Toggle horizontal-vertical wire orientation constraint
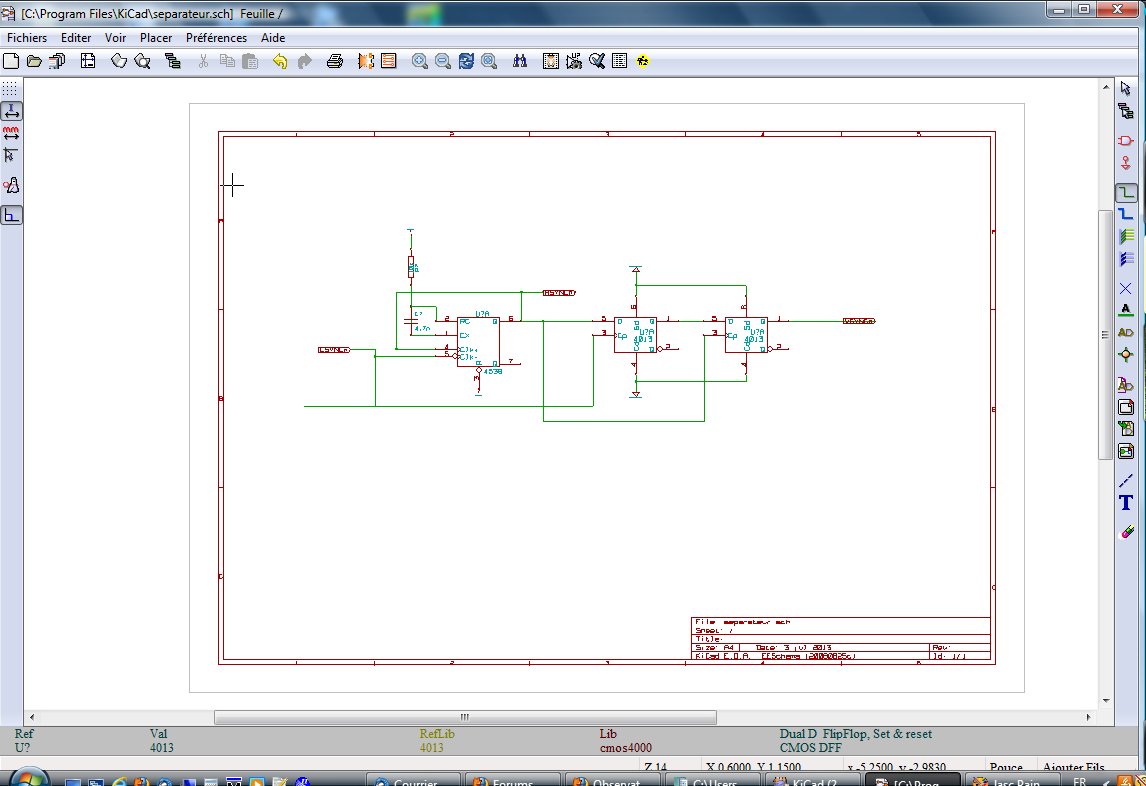Screen dimensions: 1146x786 11,215
